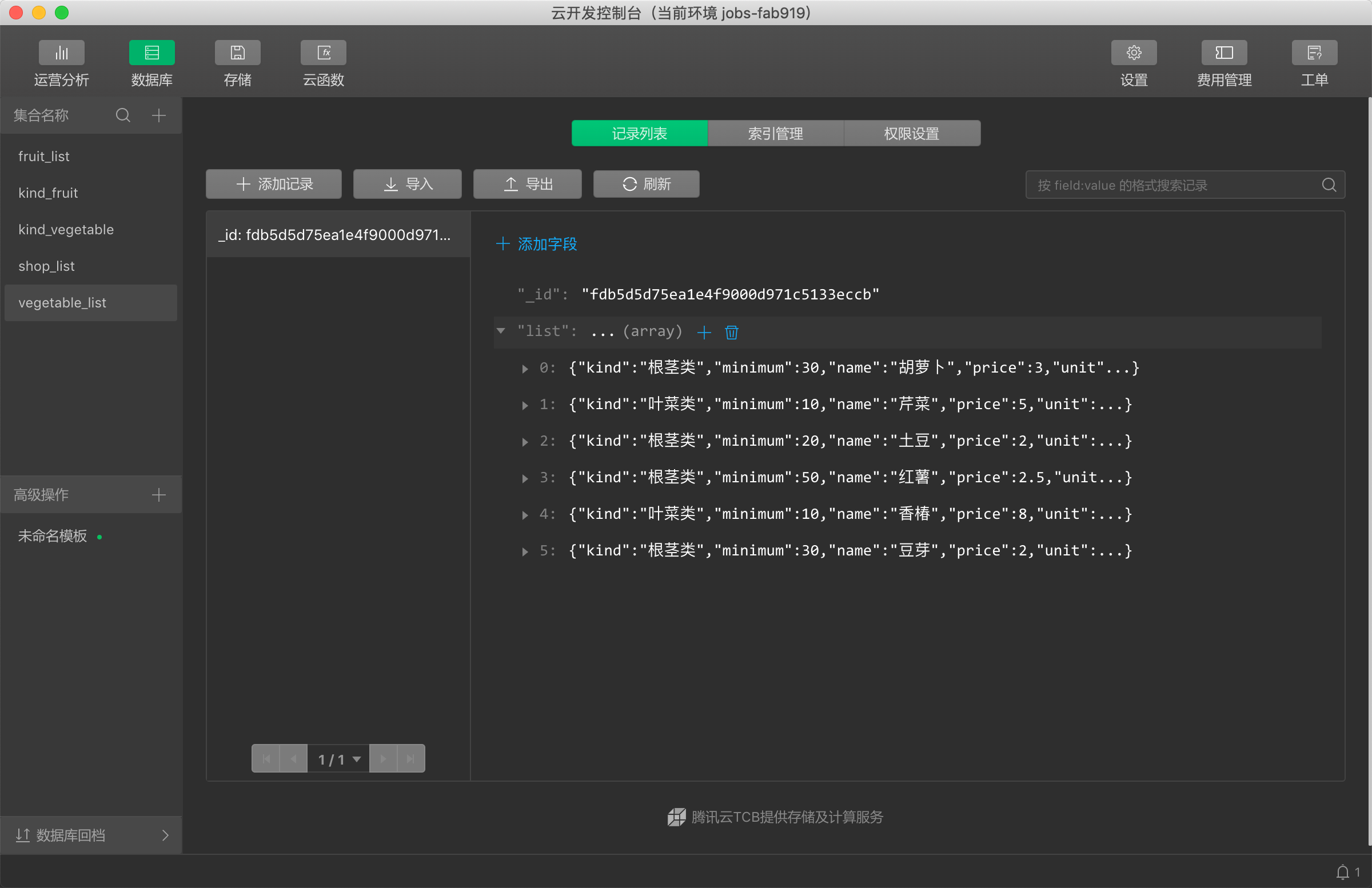Image resolution: width=1372 pixels, height=888 pixels.
Task: Open the 工单 ticket icon
Action: click(1314, 53)
